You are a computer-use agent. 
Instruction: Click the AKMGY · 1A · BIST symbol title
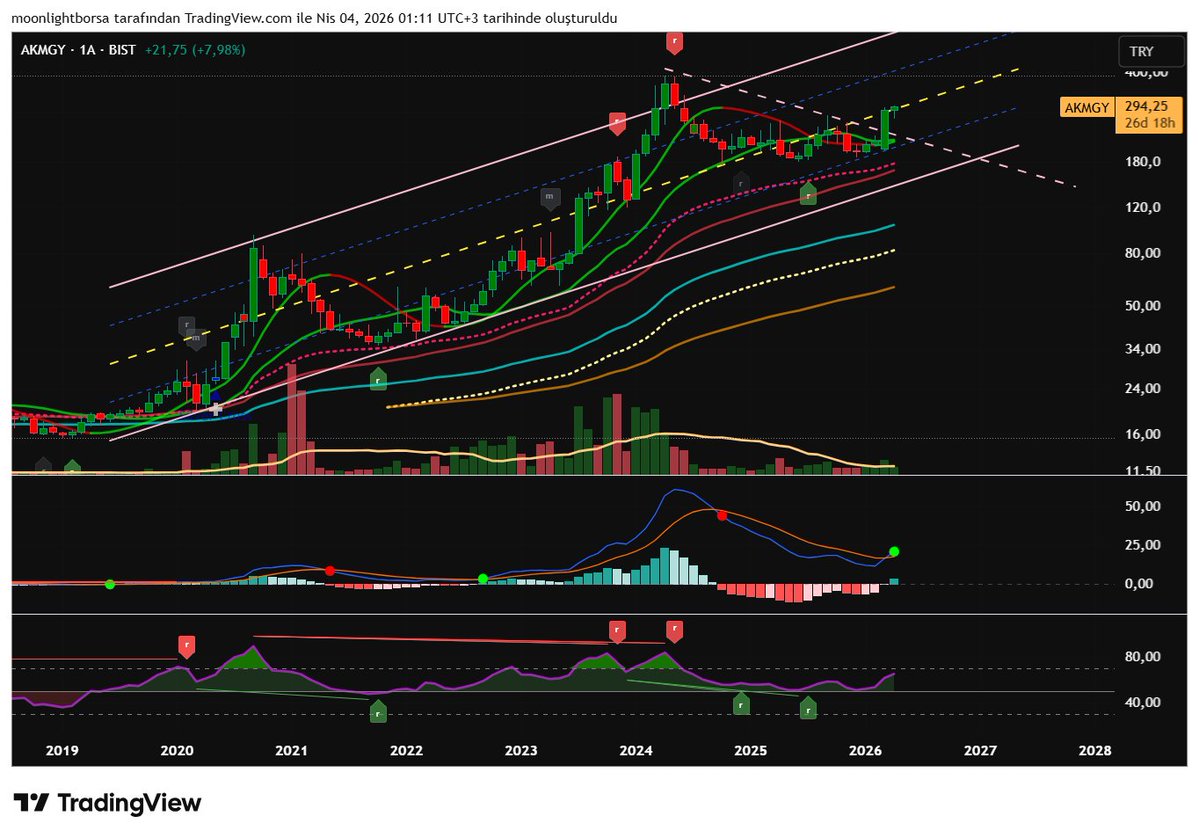[78, 50]
